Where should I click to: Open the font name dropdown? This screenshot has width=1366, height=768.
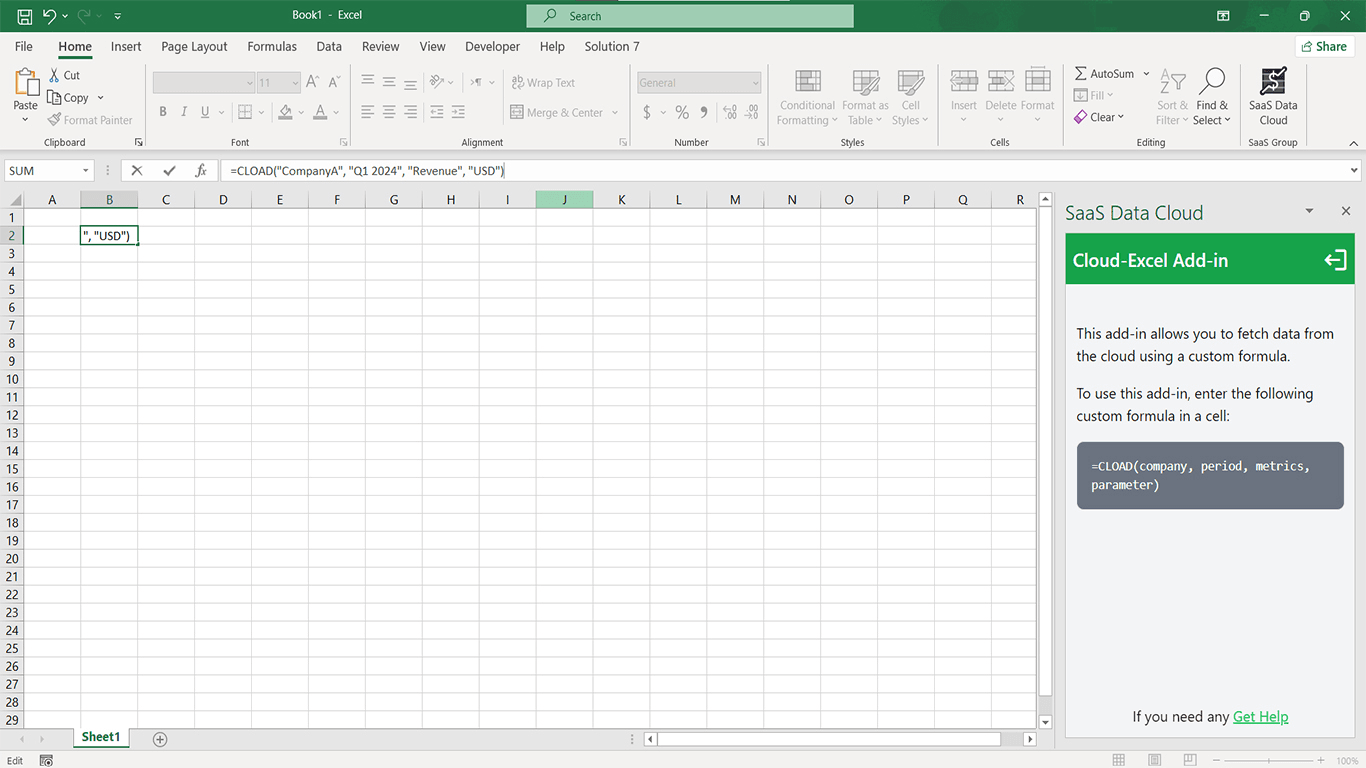(x=250, y=83)
